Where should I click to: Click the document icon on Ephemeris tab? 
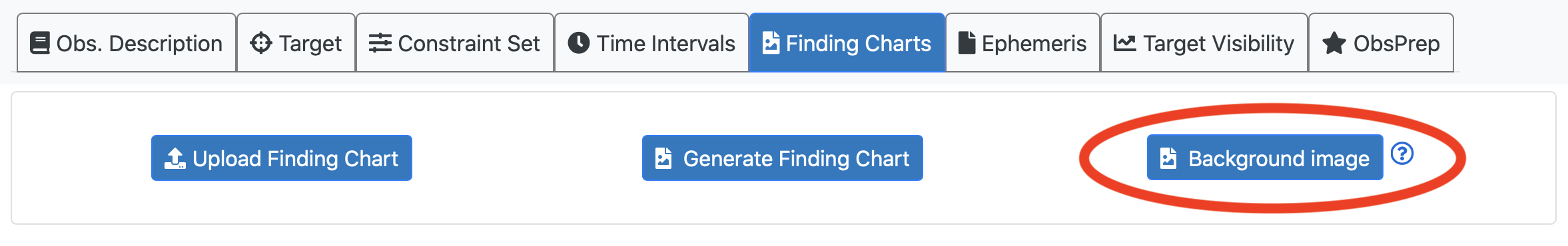coord(967,43)
